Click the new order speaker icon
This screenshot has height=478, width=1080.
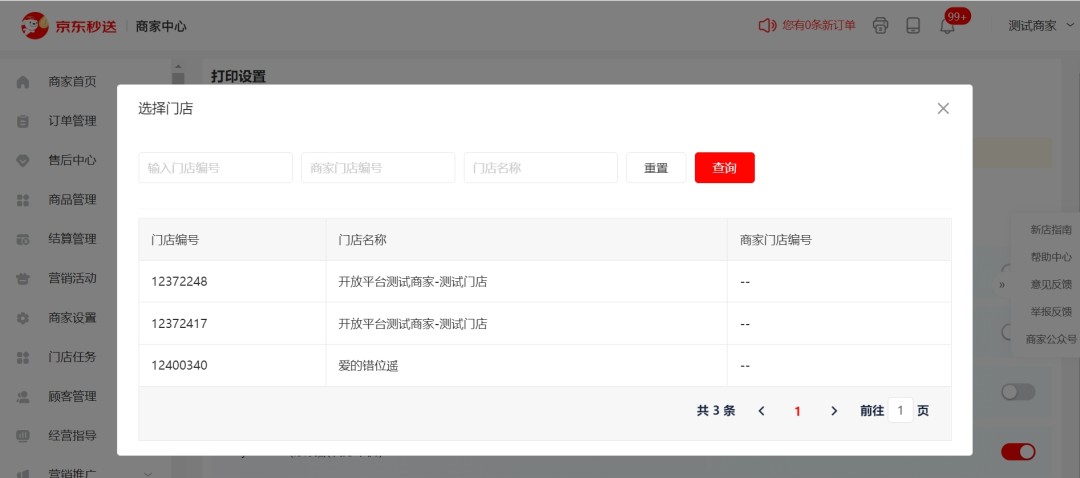[x=767, y=26]
